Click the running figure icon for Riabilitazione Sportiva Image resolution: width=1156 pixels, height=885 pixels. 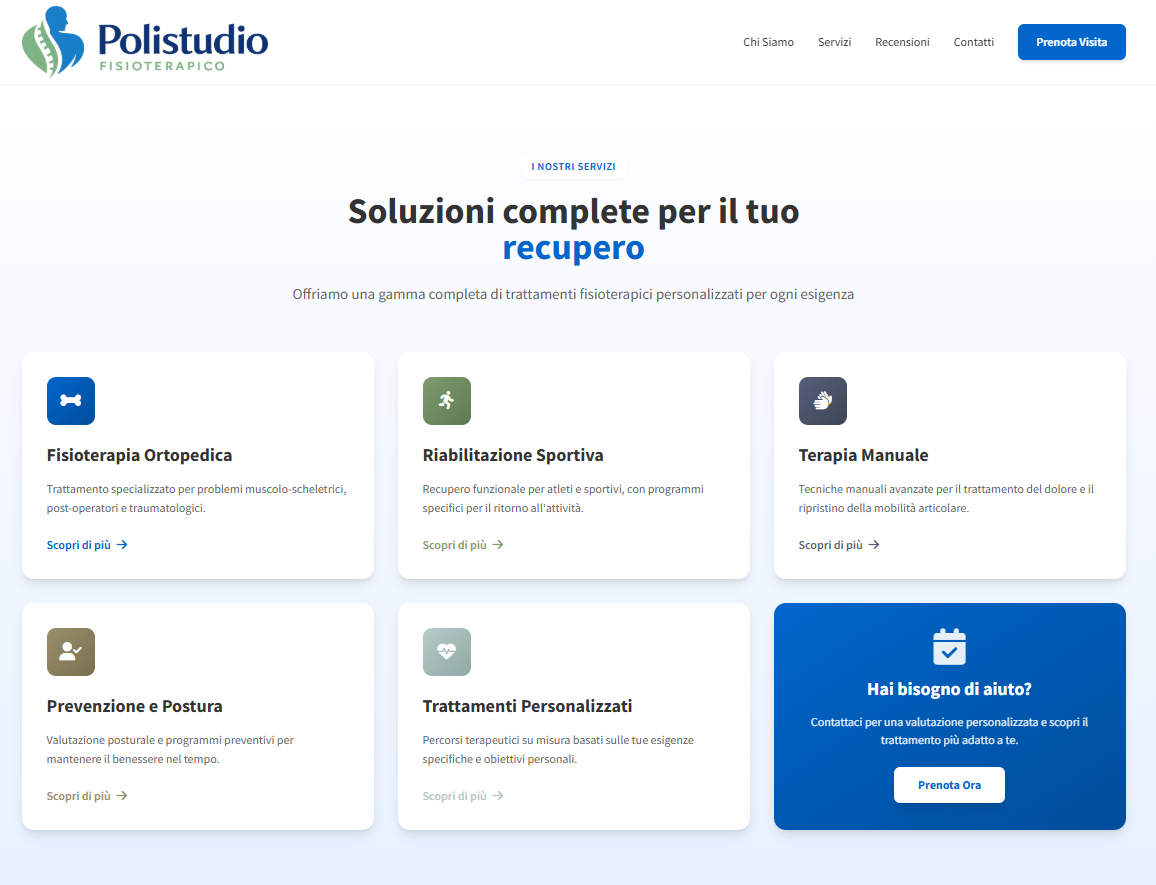click(x=447, y=401)
